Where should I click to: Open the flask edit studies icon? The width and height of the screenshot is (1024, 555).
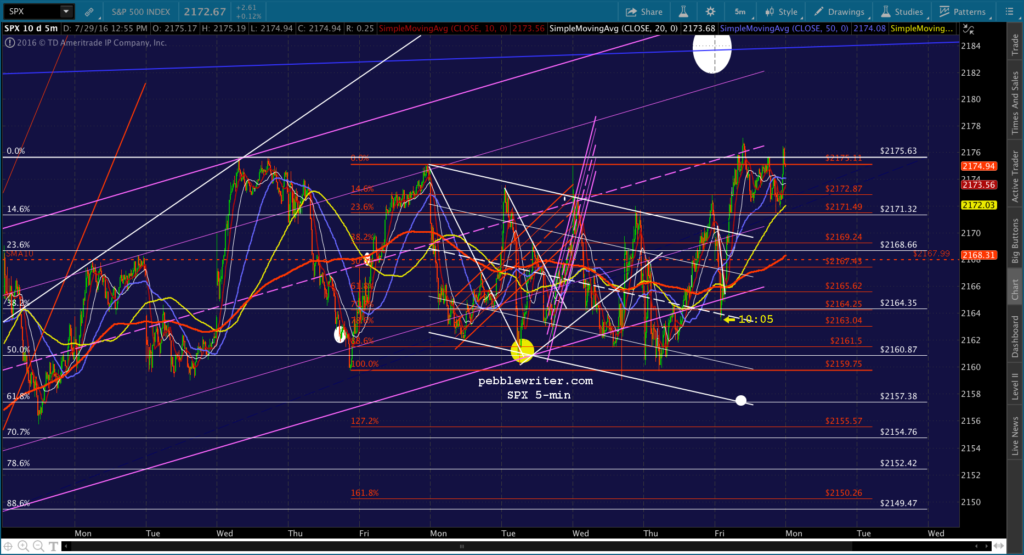(683, 12)
